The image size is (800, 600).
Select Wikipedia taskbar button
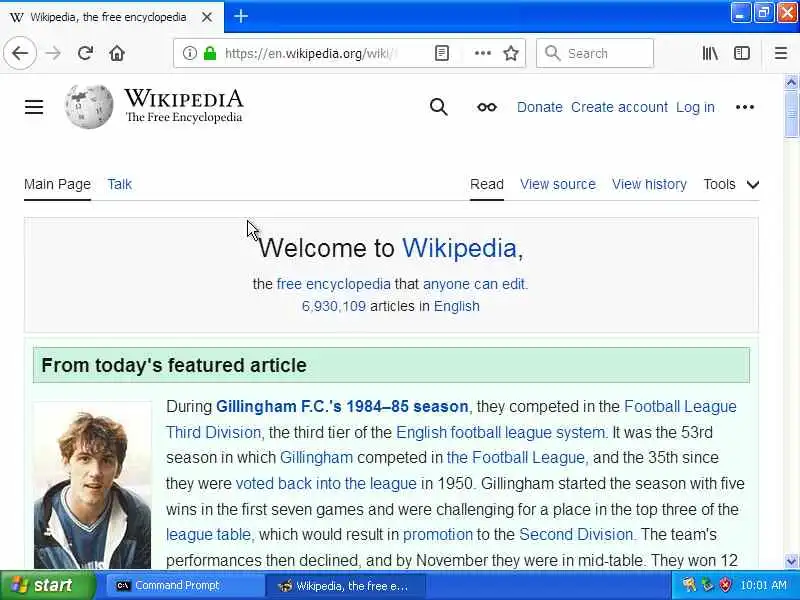pyautogui.click(x=346, y=586)
